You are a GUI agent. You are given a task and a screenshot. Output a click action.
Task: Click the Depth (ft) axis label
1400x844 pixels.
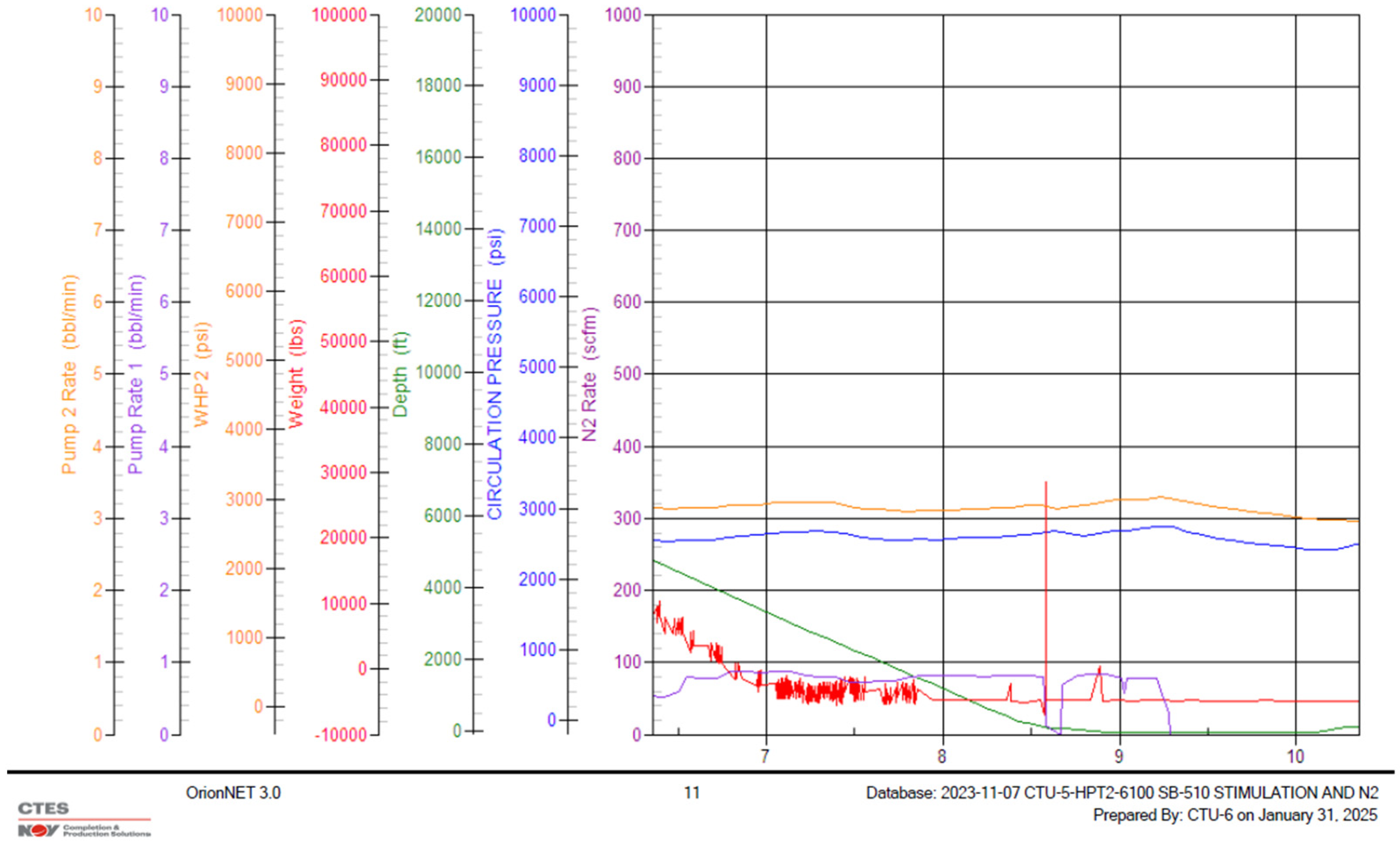[x=400, y=374]
